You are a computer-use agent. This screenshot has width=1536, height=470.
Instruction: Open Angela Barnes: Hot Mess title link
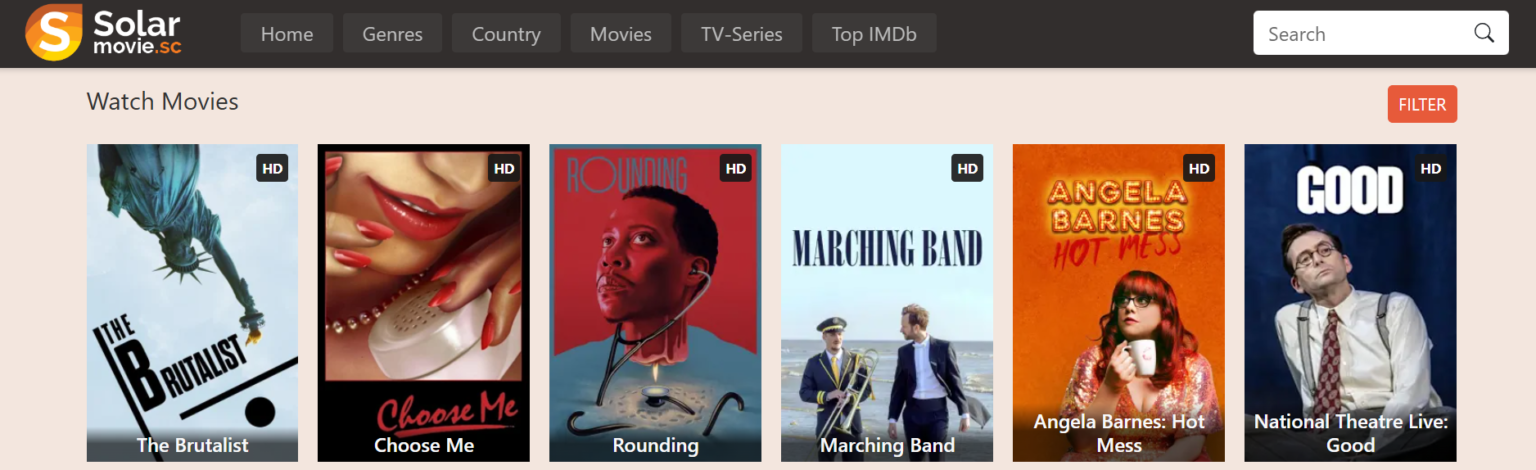1119,433
